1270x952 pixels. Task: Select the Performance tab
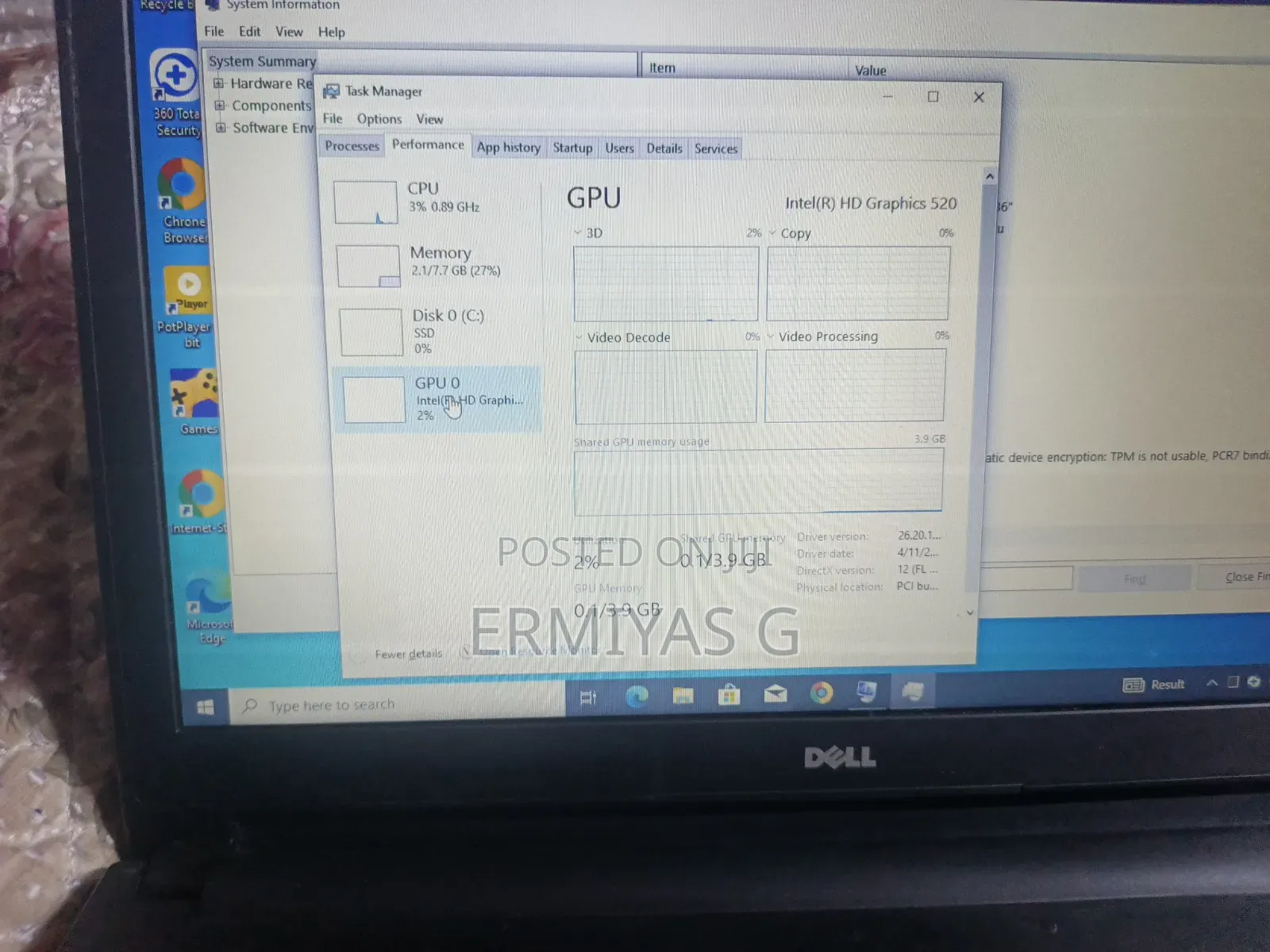coord(428,144)
